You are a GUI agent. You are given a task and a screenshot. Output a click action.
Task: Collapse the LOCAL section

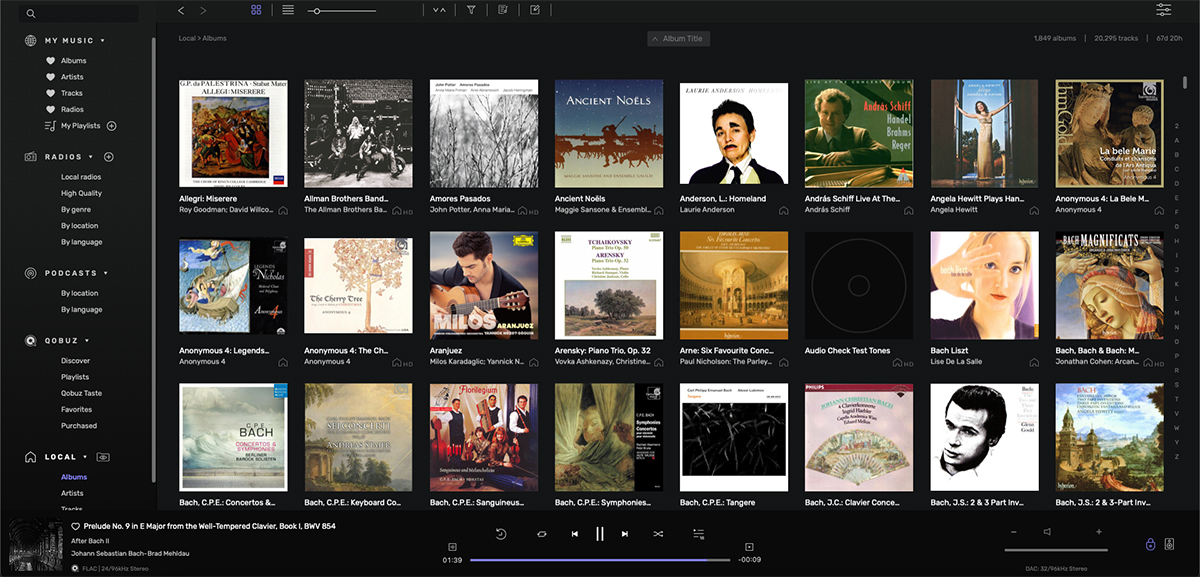(86, 457)
